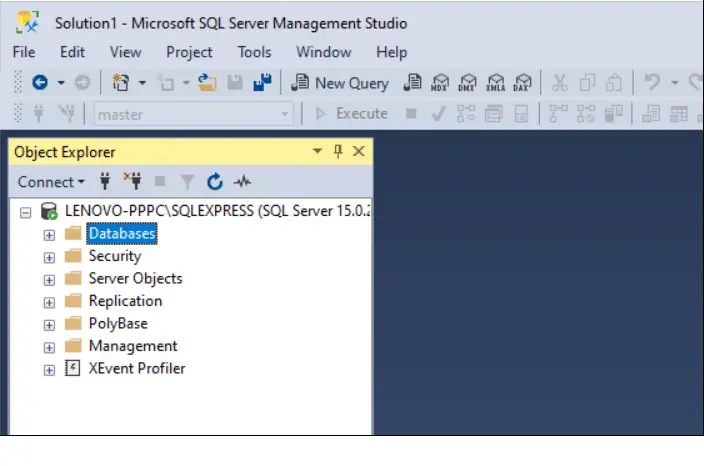Viewport: 704px width, 466px height.
Task: Collapse the LENOVO-PPPC\SQLEXPRESS server node
Action: pos(26,212)
